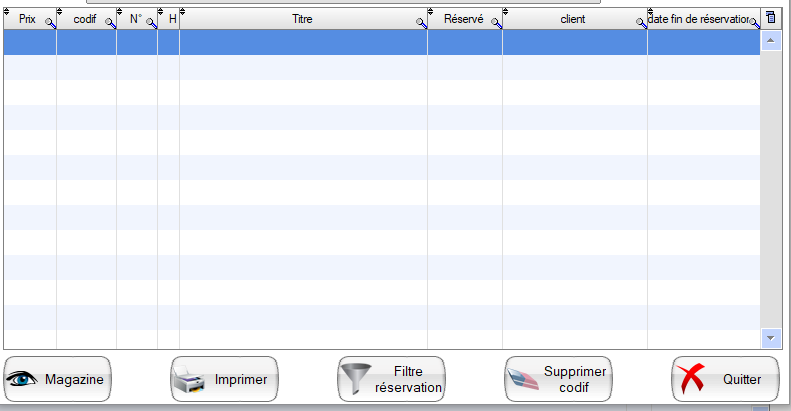Viewport: 791px width, 411px height.
Task: Click the sort arrows on Réservé column
Action: (x=430, y=11)
